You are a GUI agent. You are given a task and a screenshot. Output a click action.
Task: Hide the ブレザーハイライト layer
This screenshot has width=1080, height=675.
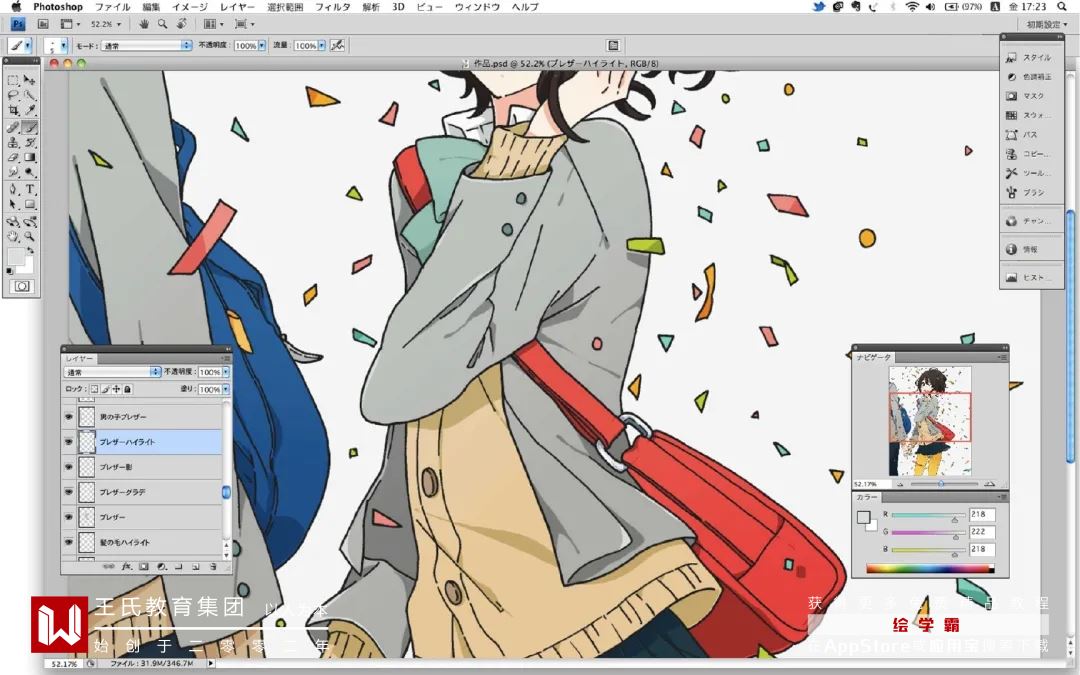69,442
